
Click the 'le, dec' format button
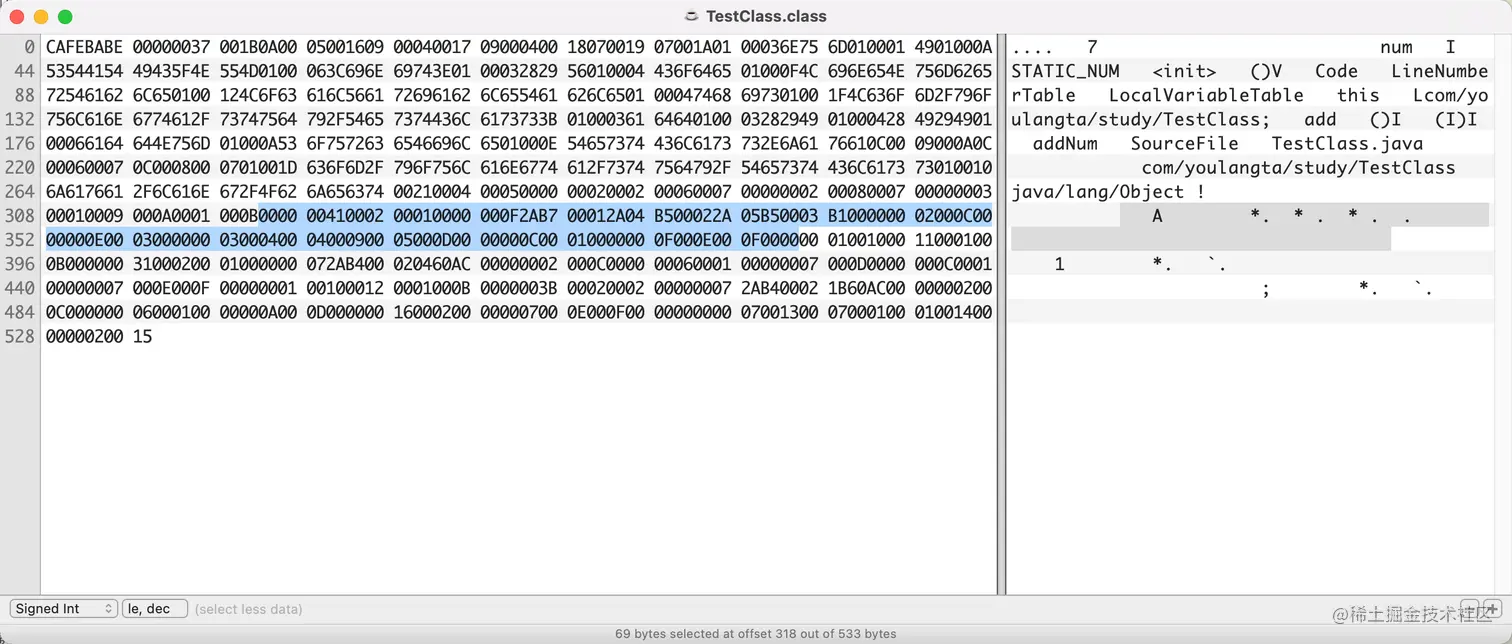[x=154, y=608]
